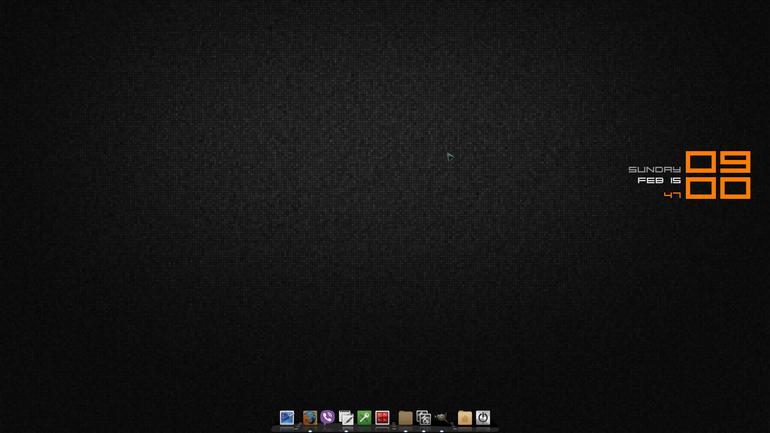Viewport: 770px width, 433px height.
Task: Click the orange hour digits 09
Action: point(718,162)
